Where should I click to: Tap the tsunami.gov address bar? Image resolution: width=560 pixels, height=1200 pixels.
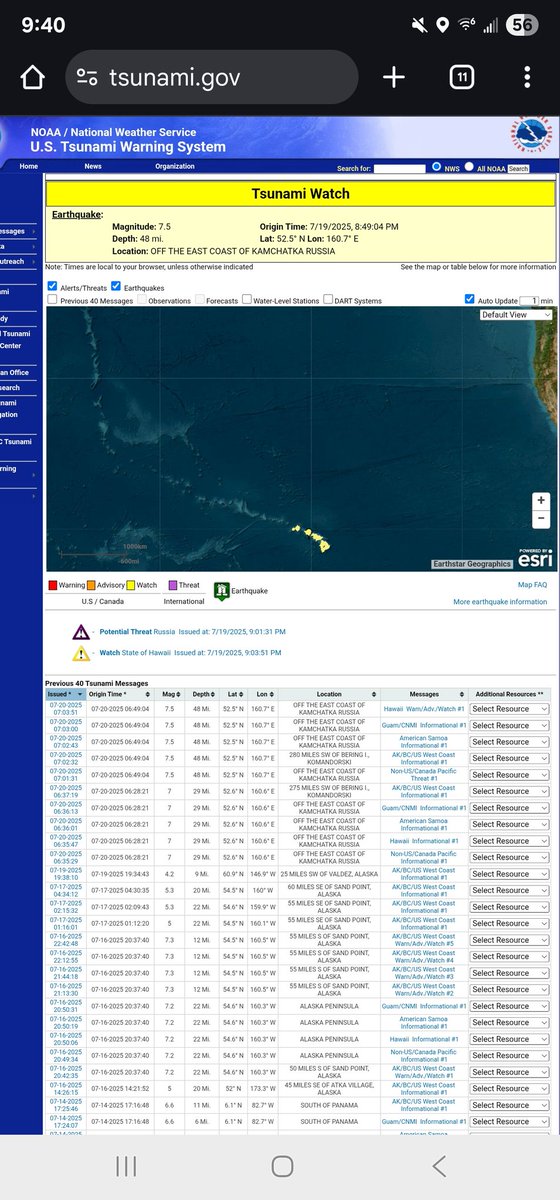click(212, 78)
